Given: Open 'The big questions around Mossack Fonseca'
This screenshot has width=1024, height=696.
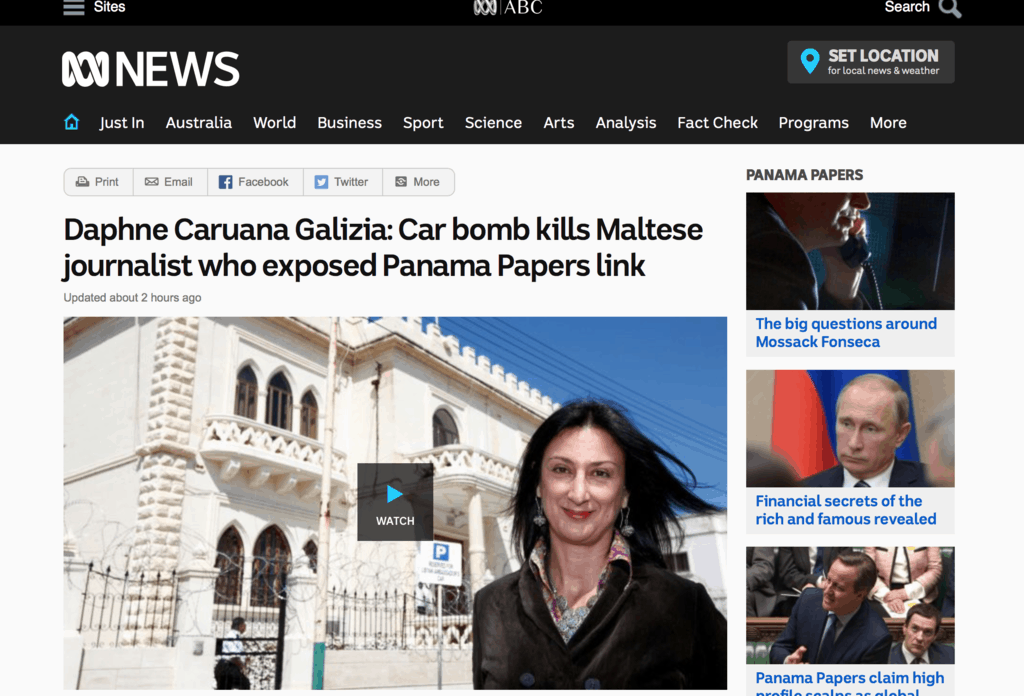Looking at the screenshot, I should 846,333.
